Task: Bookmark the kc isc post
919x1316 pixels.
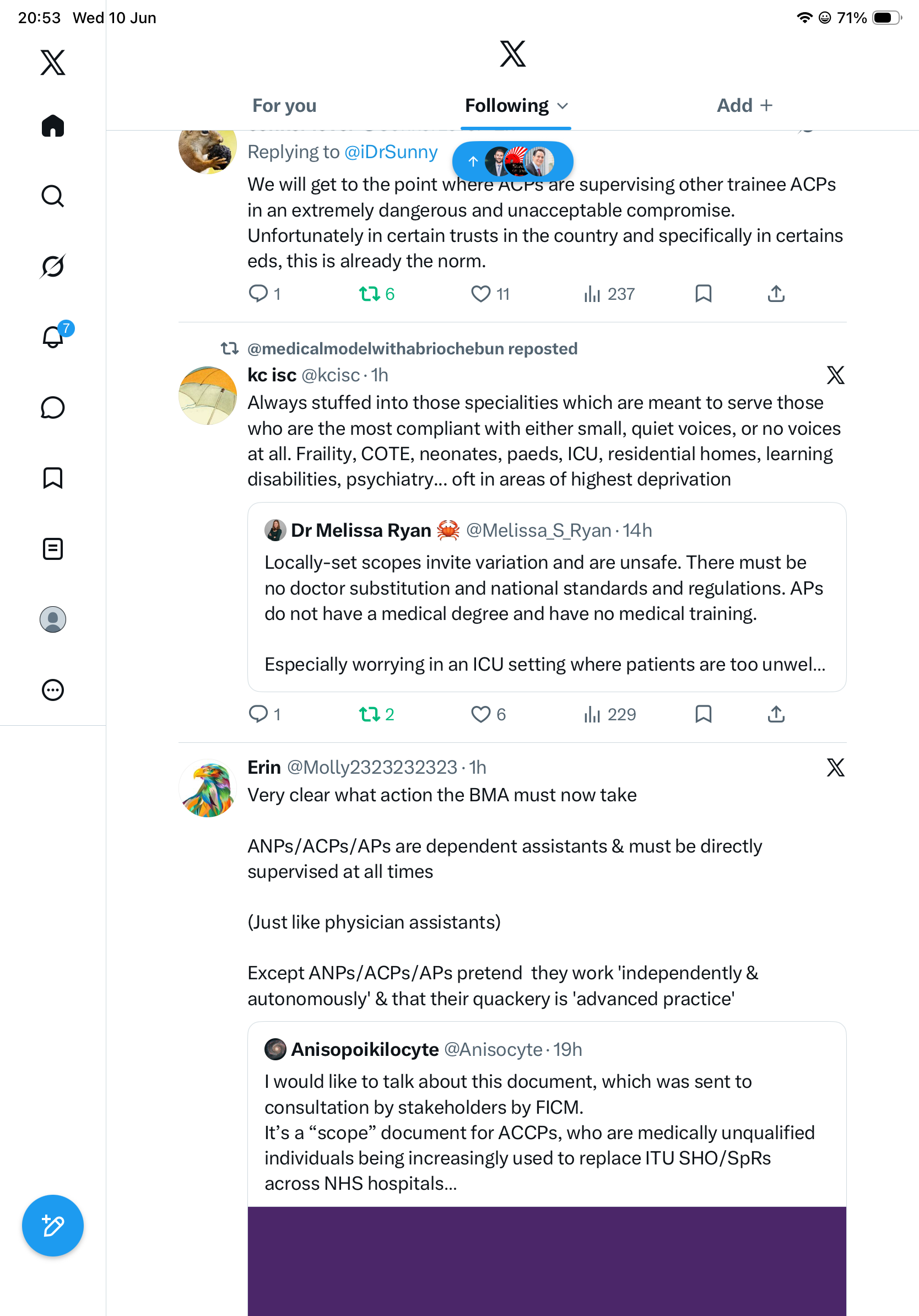Action: [703, 714]
